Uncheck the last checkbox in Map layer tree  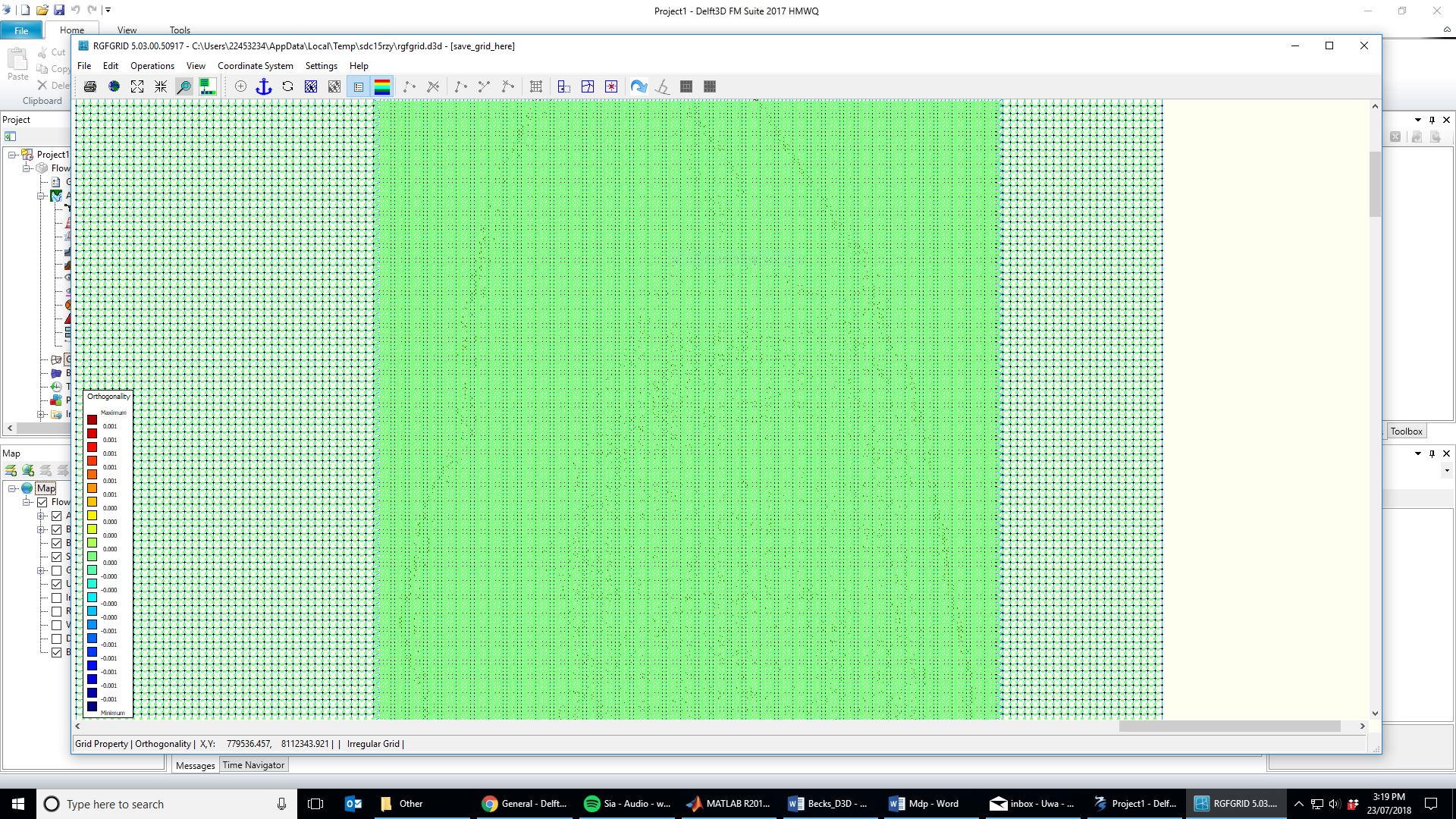click(56, 652)
